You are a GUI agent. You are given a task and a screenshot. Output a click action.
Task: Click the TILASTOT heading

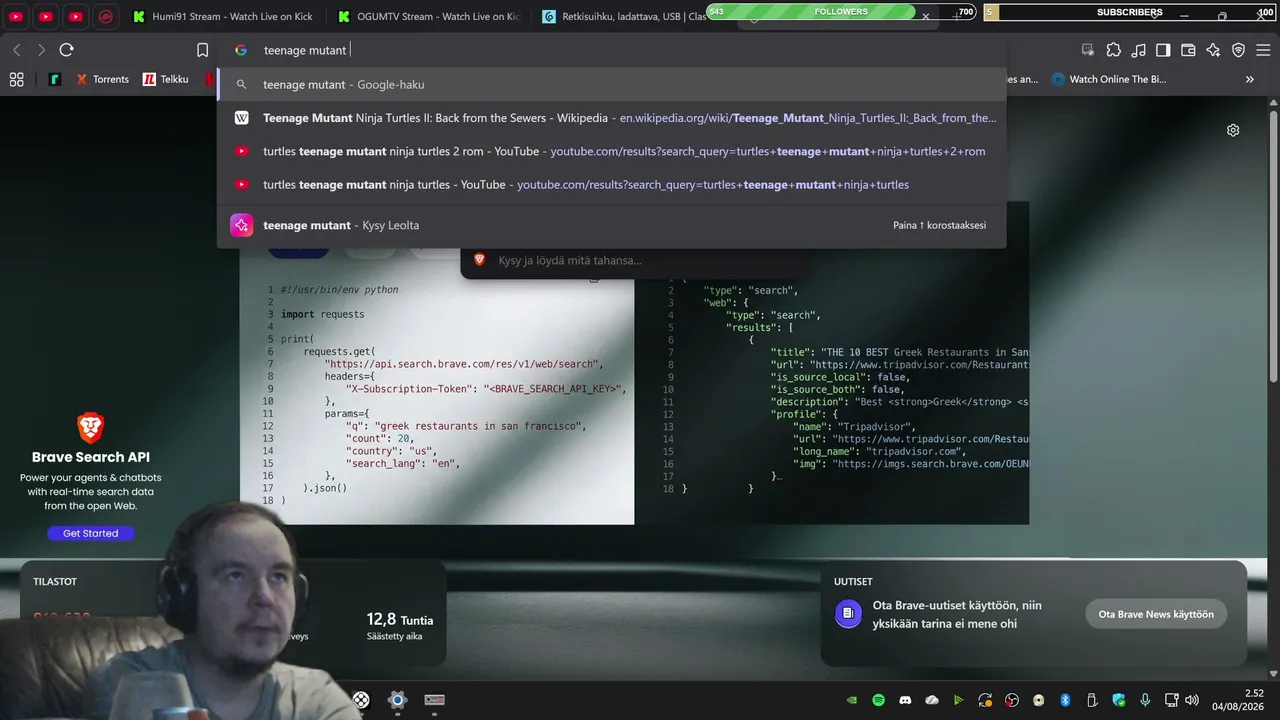[x=55, y=581]
